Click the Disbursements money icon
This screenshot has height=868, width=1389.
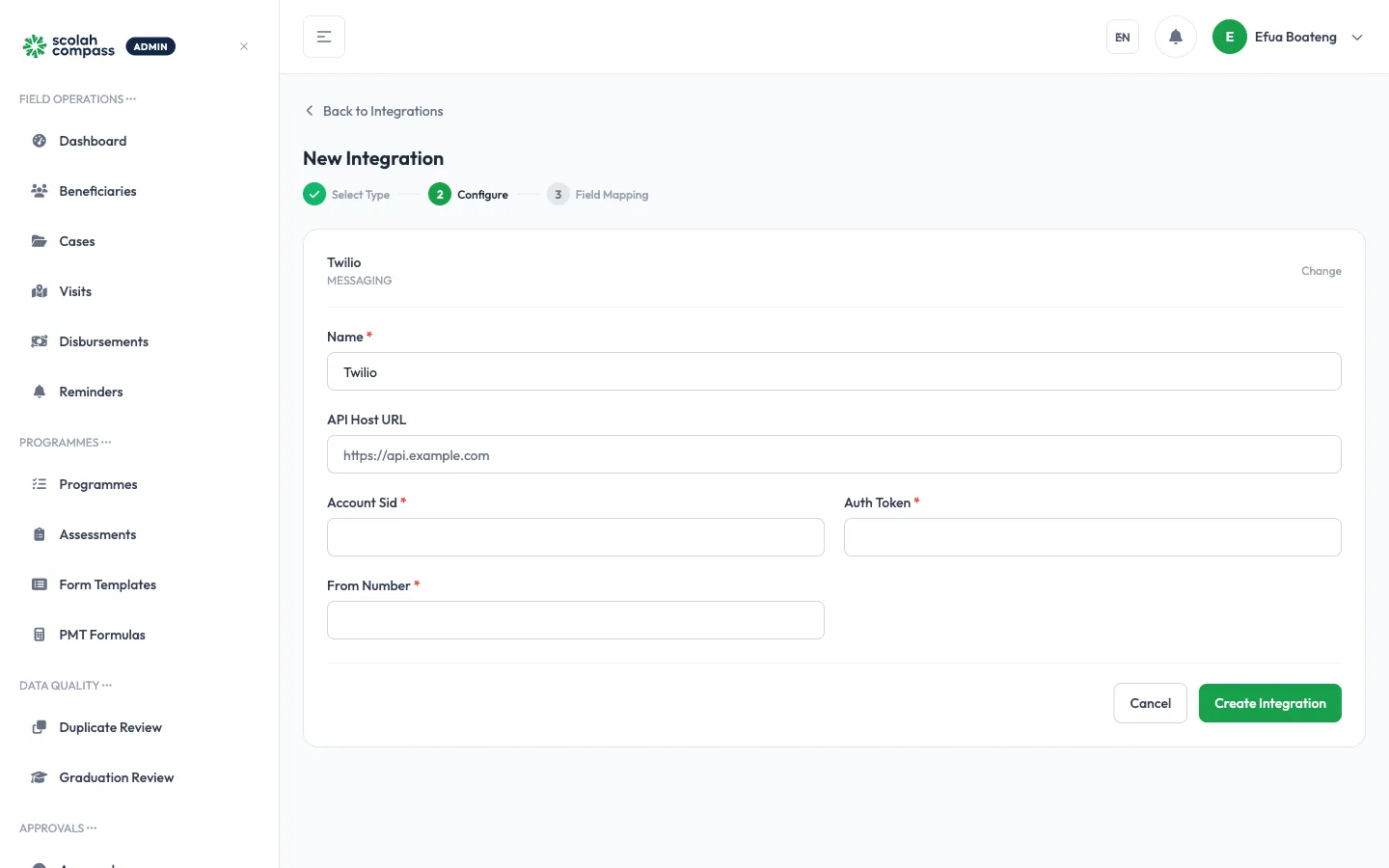point(40,341)
